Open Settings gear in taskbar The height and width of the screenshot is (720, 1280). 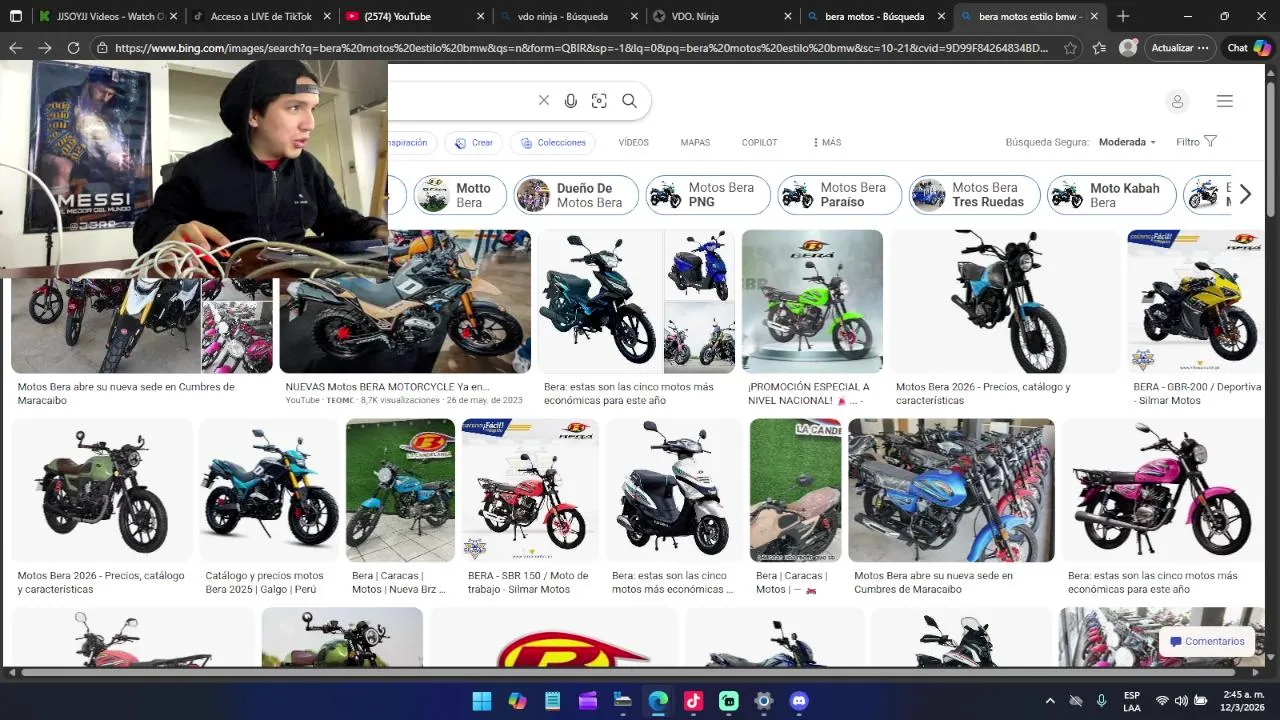click(764, 701)
